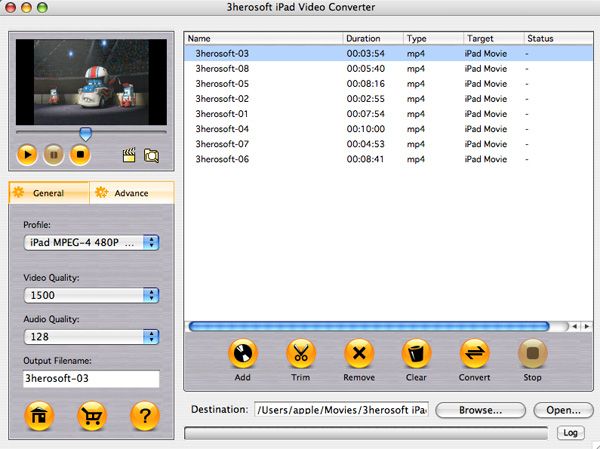The height and width of the screenshot is (449, 600).
Task: Click the Browse... button
Action: point(480,410)
